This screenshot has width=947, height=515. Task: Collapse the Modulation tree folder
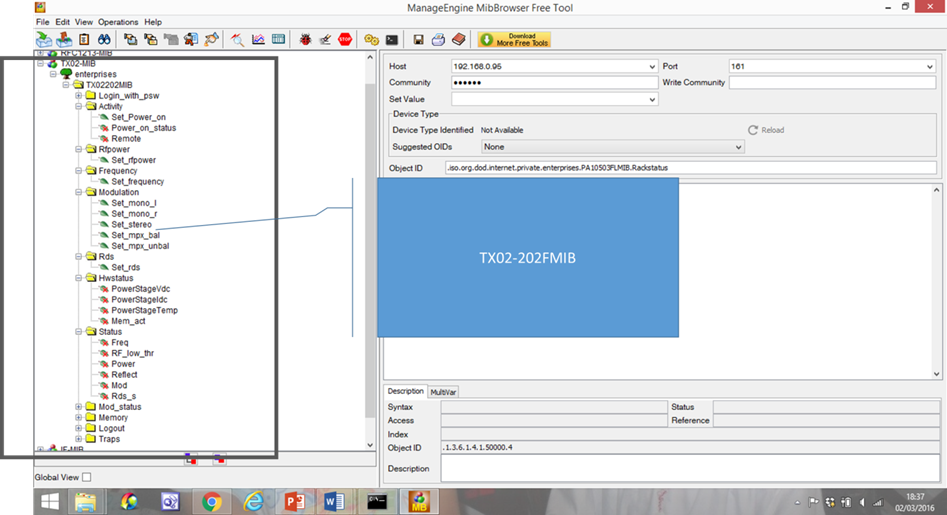point(79,192)
